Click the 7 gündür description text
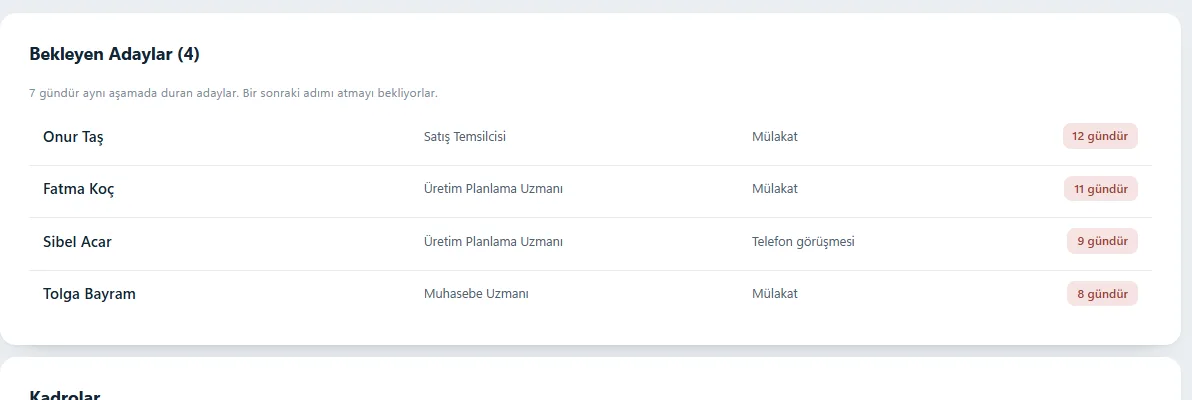This screenshot has height=400, width=1192. click(233, 94)
